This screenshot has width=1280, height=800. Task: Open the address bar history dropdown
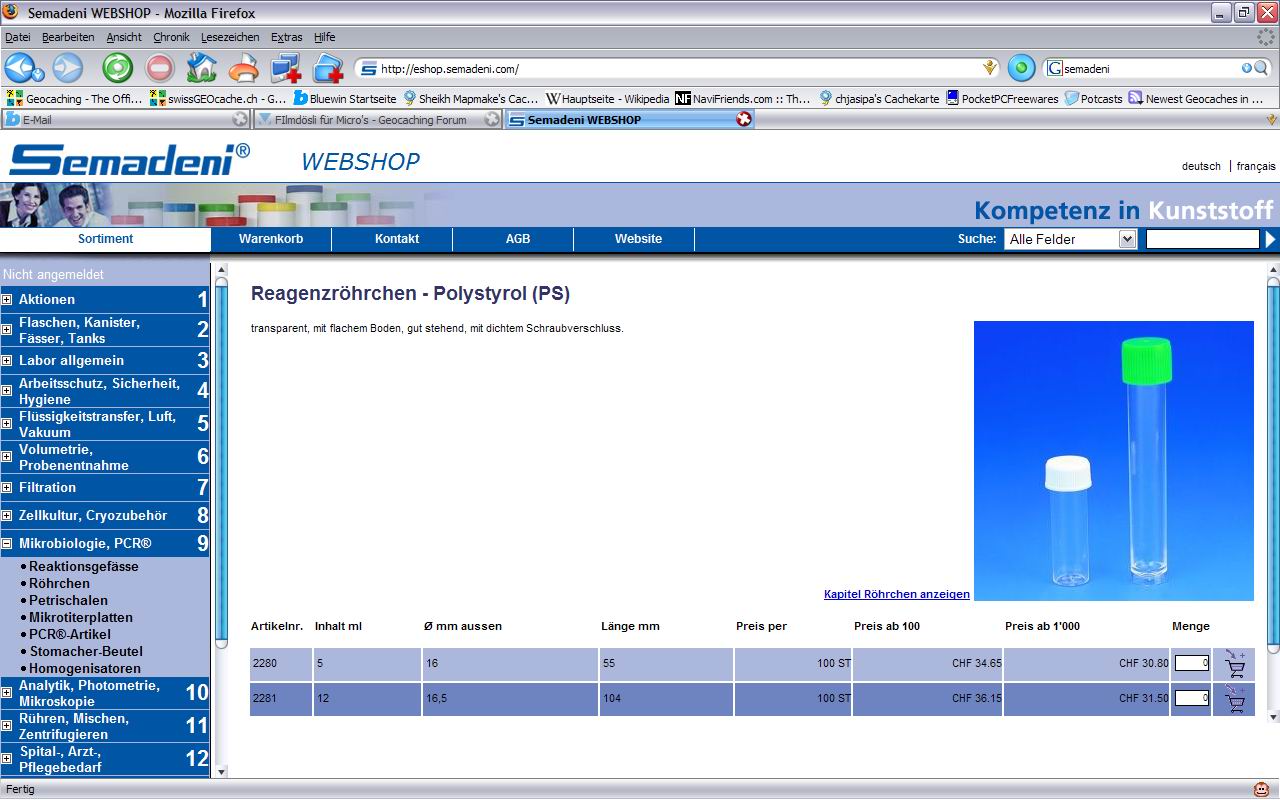[x=990, y=68]
